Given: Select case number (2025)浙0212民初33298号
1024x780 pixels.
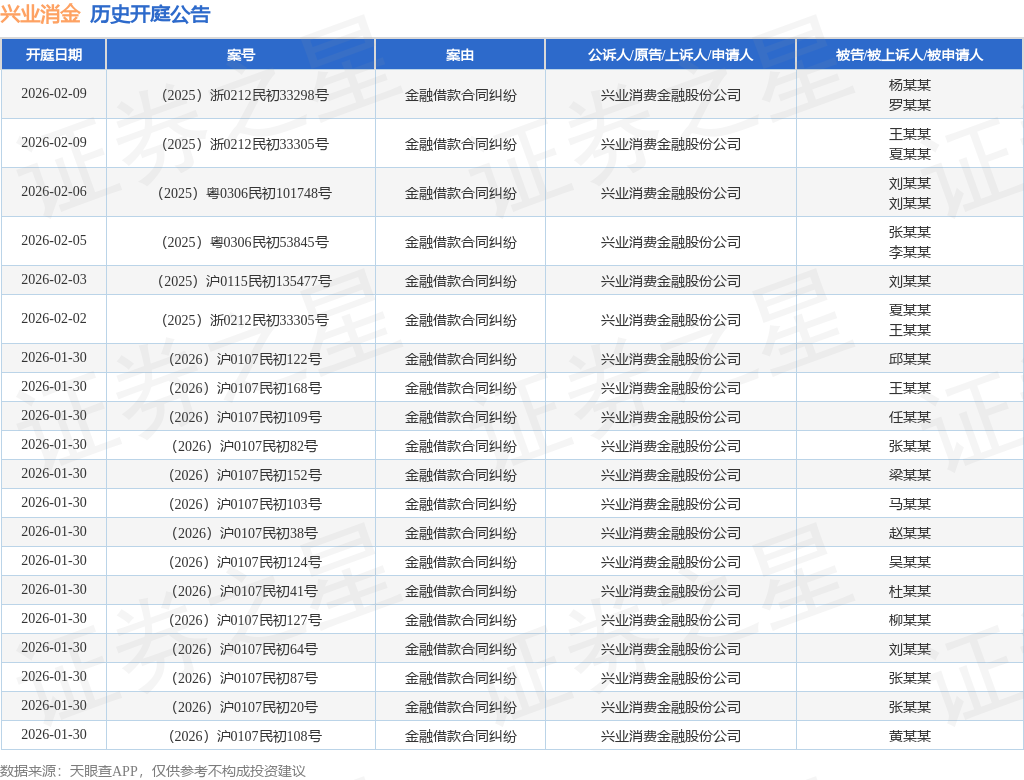Looking at the screenshot, I should tap(245, 95).
